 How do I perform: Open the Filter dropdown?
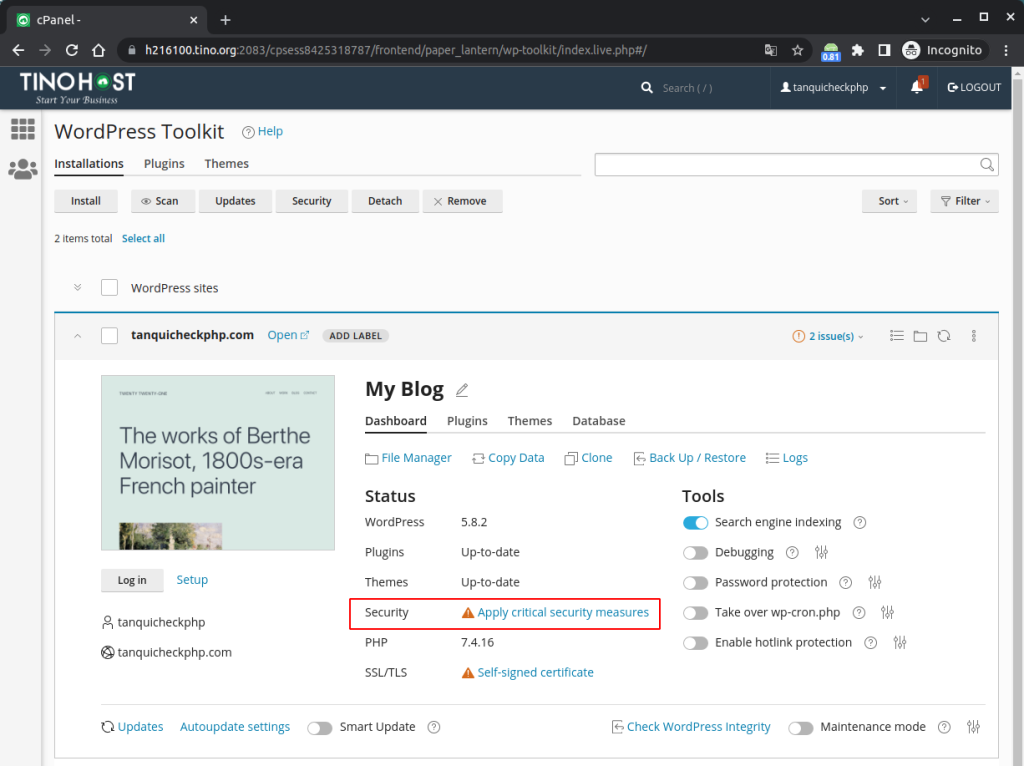[x=965, y=201]
